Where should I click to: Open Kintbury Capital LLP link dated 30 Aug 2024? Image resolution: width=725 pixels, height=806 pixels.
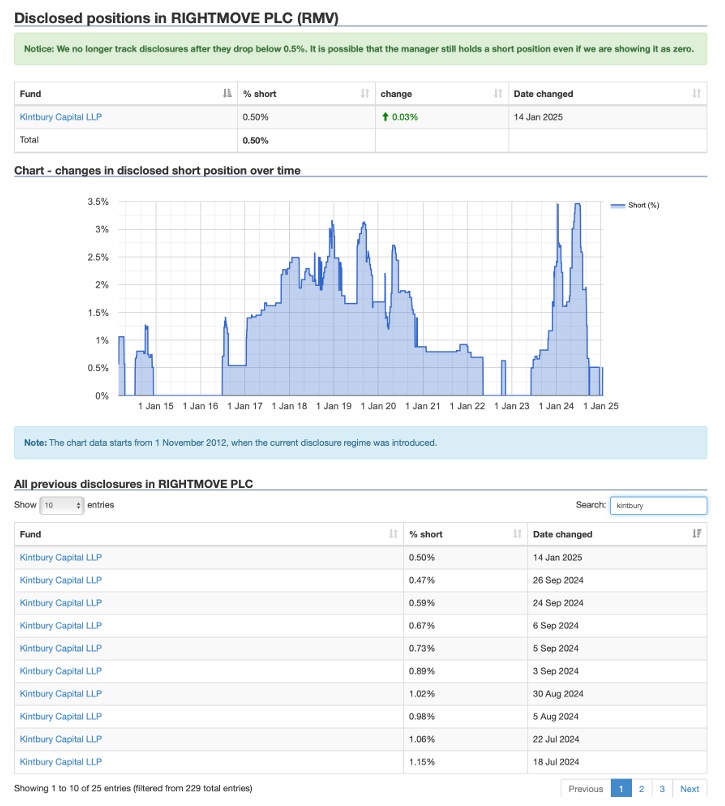pos(61,693)
